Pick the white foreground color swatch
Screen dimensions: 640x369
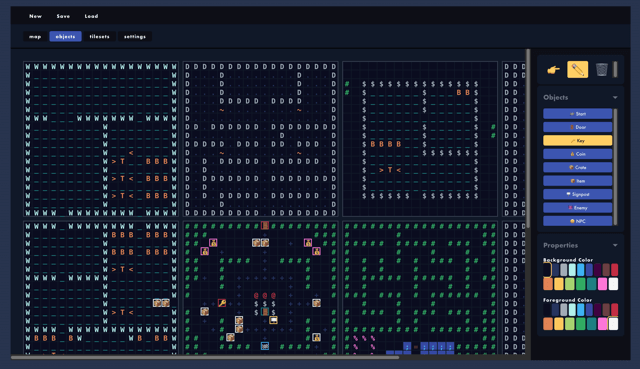click(x=613, y=324)
